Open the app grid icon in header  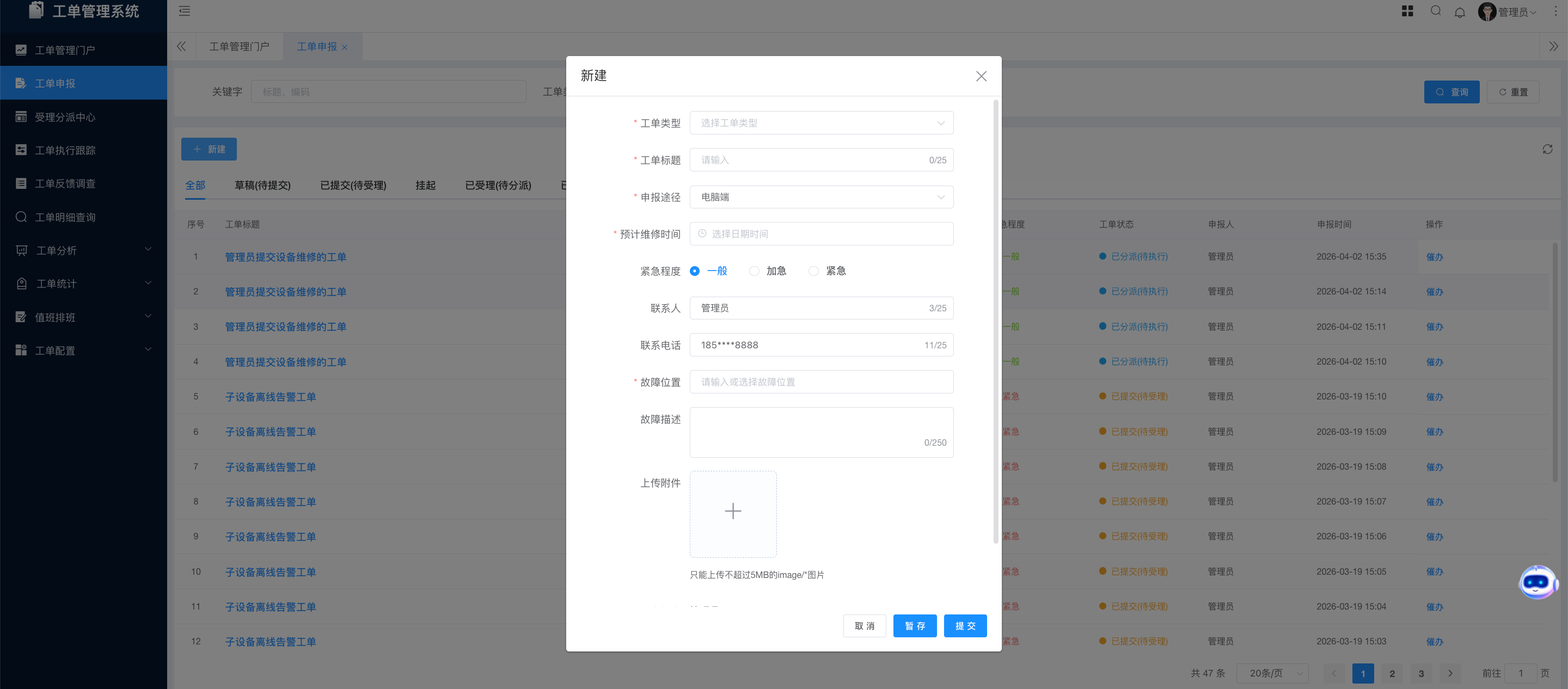tap(1407, 11)
